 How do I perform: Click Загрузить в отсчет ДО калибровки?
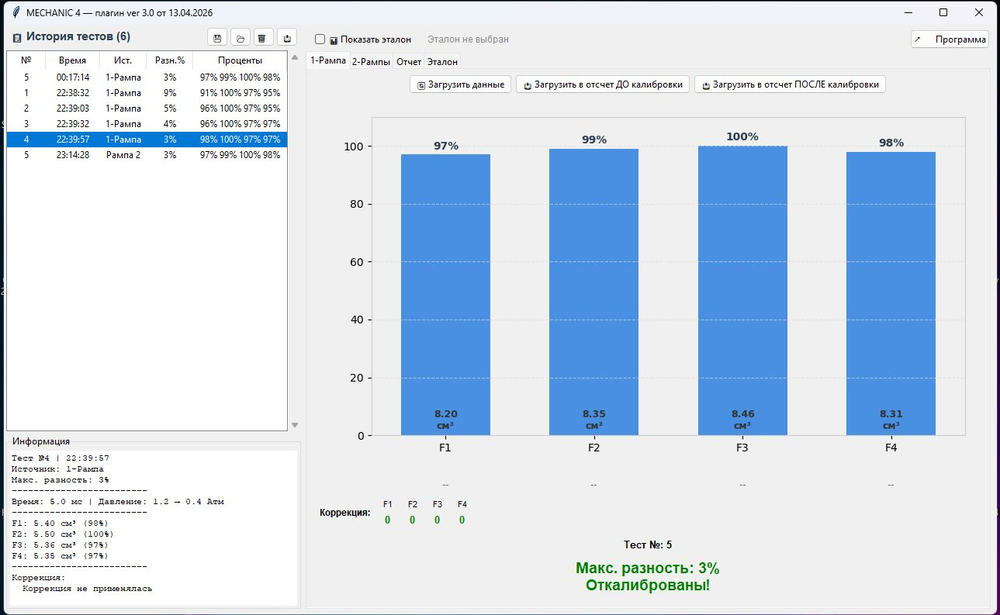(x=602, y=85)
